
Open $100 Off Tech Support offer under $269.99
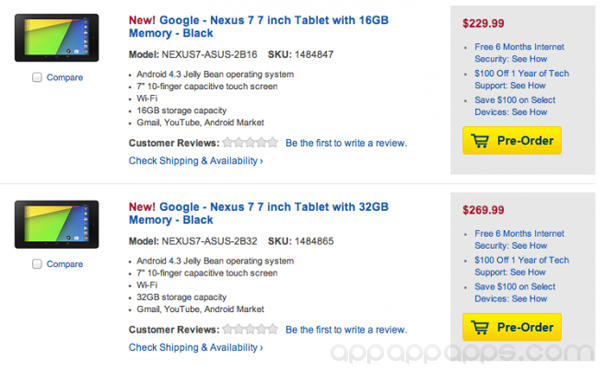522,266
